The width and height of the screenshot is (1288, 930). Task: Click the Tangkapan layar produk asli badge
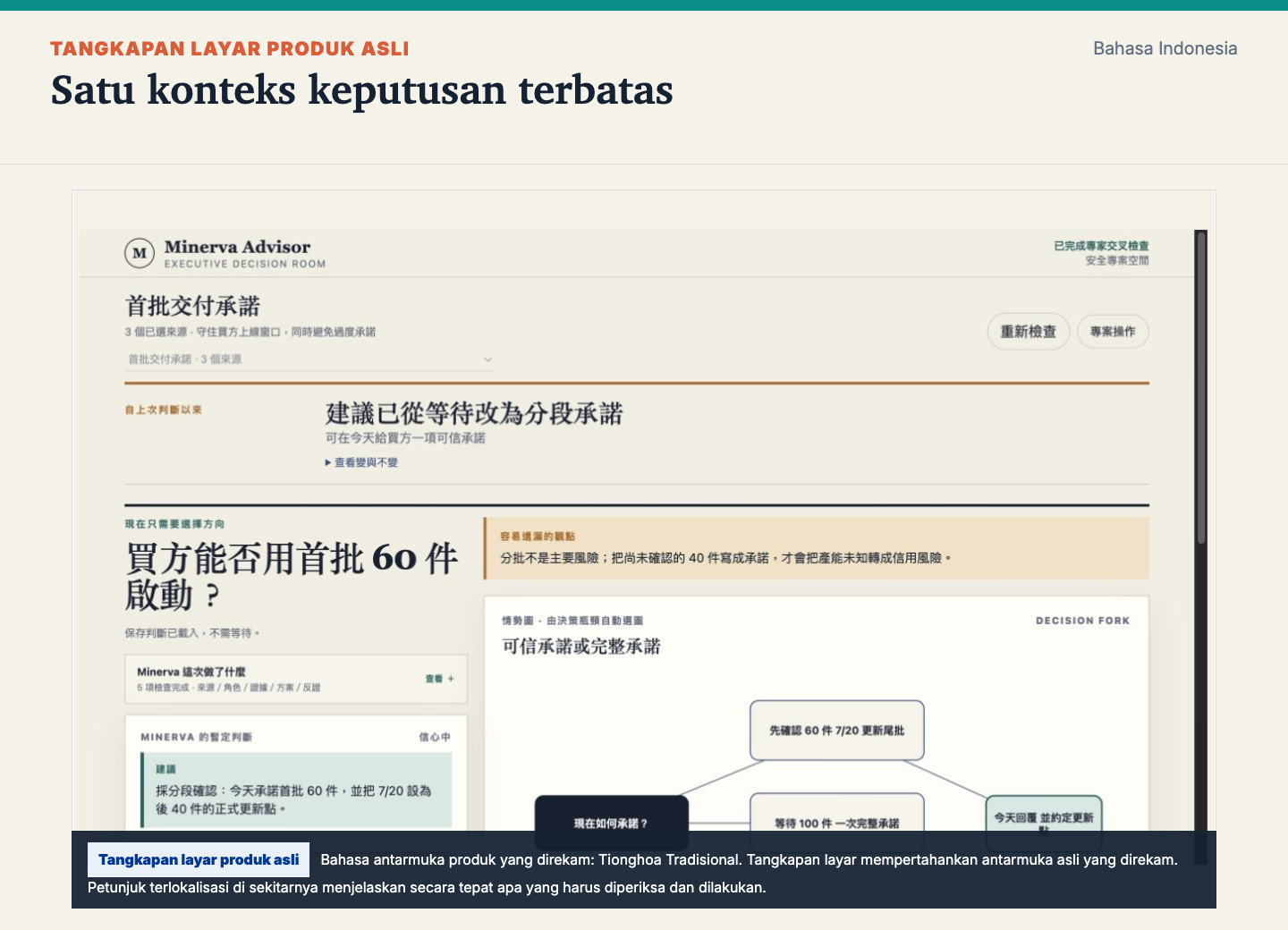click(x=199, y=859)
